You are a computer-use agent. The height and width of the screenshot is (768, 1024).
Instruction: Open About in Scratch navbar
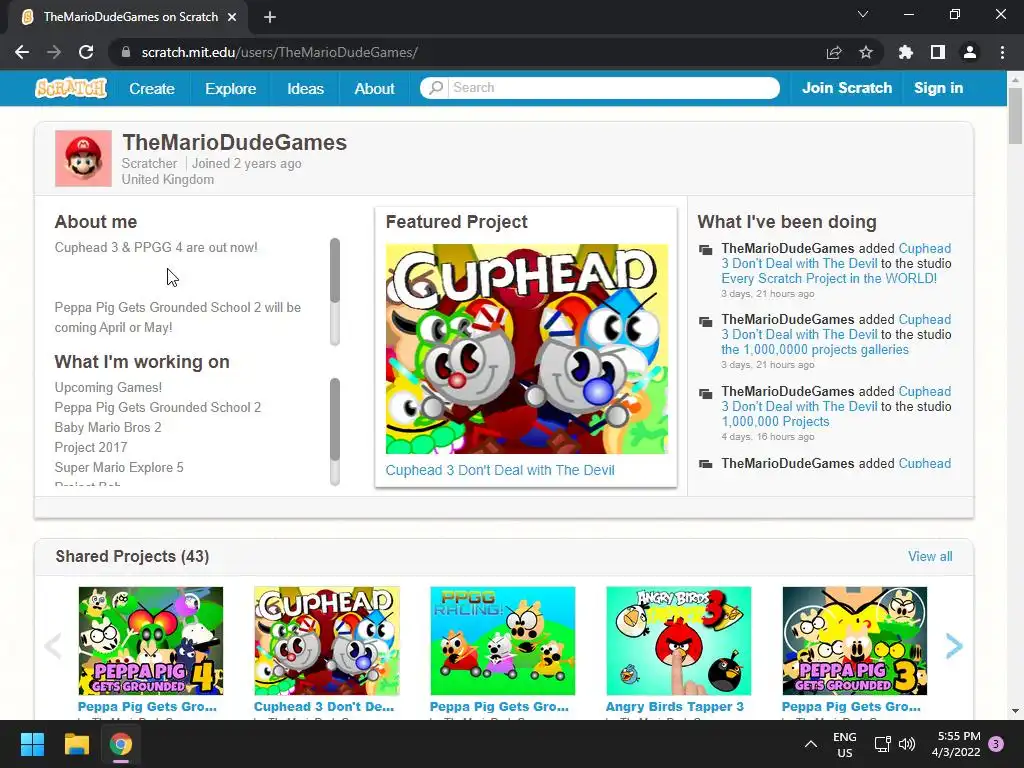tap(374, 88)
